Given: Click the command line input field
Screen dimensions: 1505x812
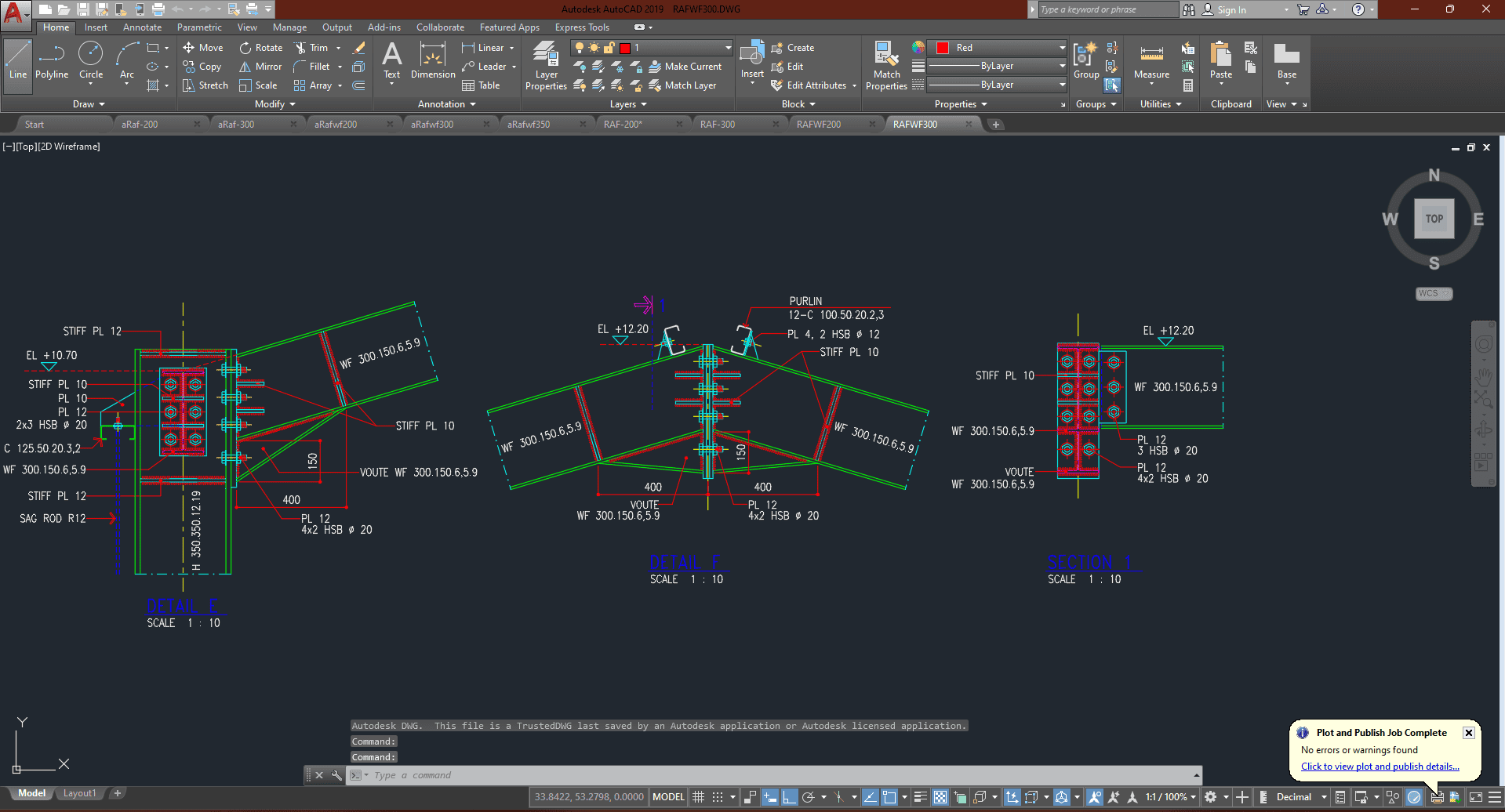Looking at the screenshot, I should (x=776, y=775).
